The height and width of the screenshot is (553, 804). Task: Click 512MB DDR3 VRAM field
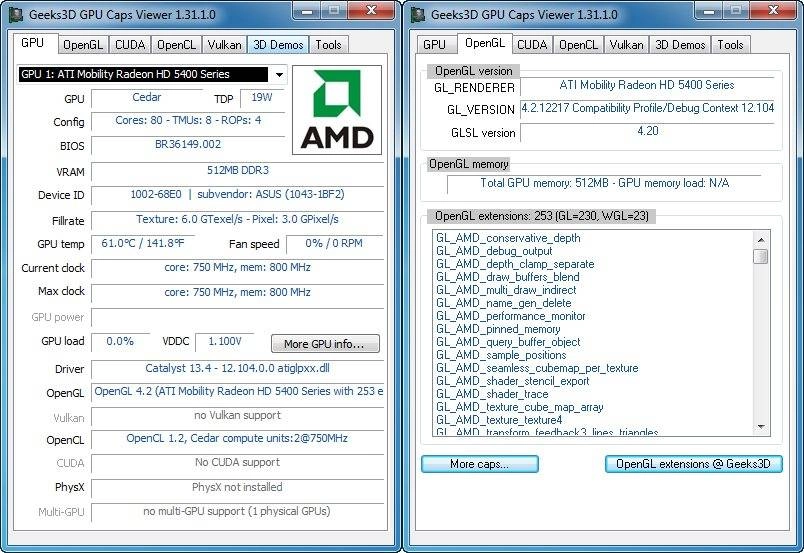tap(237, 171)
